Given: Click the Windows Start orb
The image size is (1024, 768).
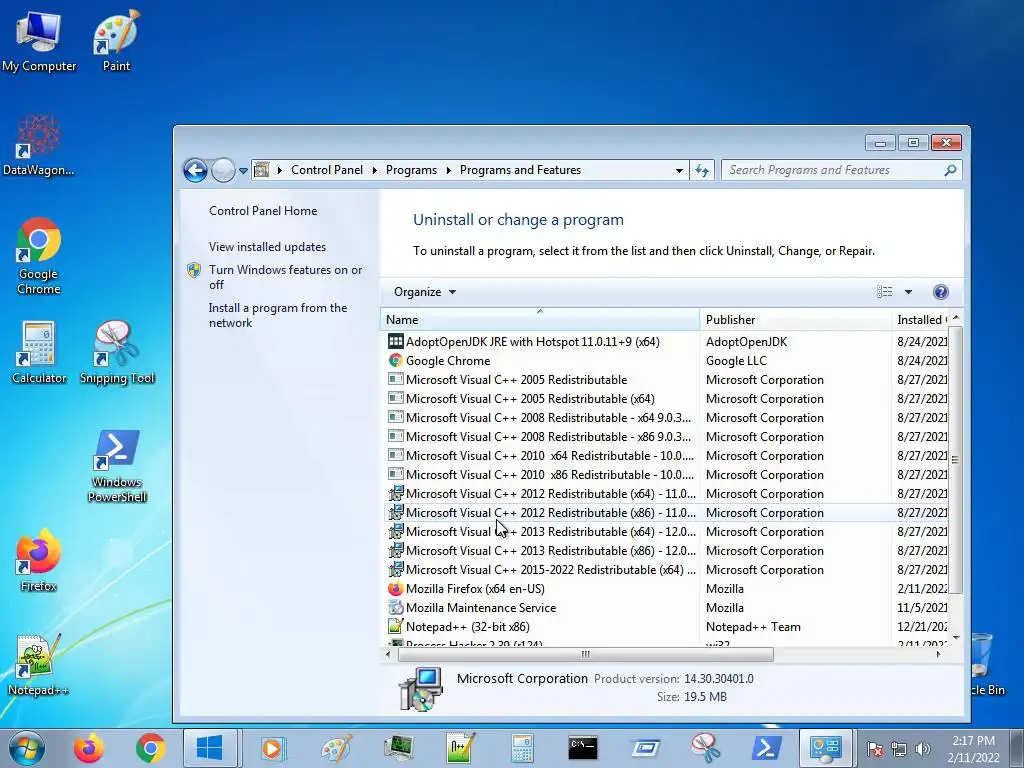Looking at the screenshot, I should click(x=27, y=748).
